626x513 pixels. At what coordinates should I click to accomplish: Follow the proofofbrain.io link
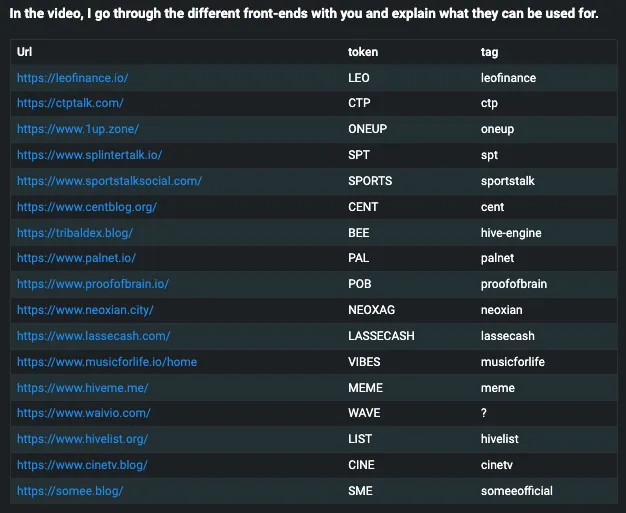[x=93, y=284]
